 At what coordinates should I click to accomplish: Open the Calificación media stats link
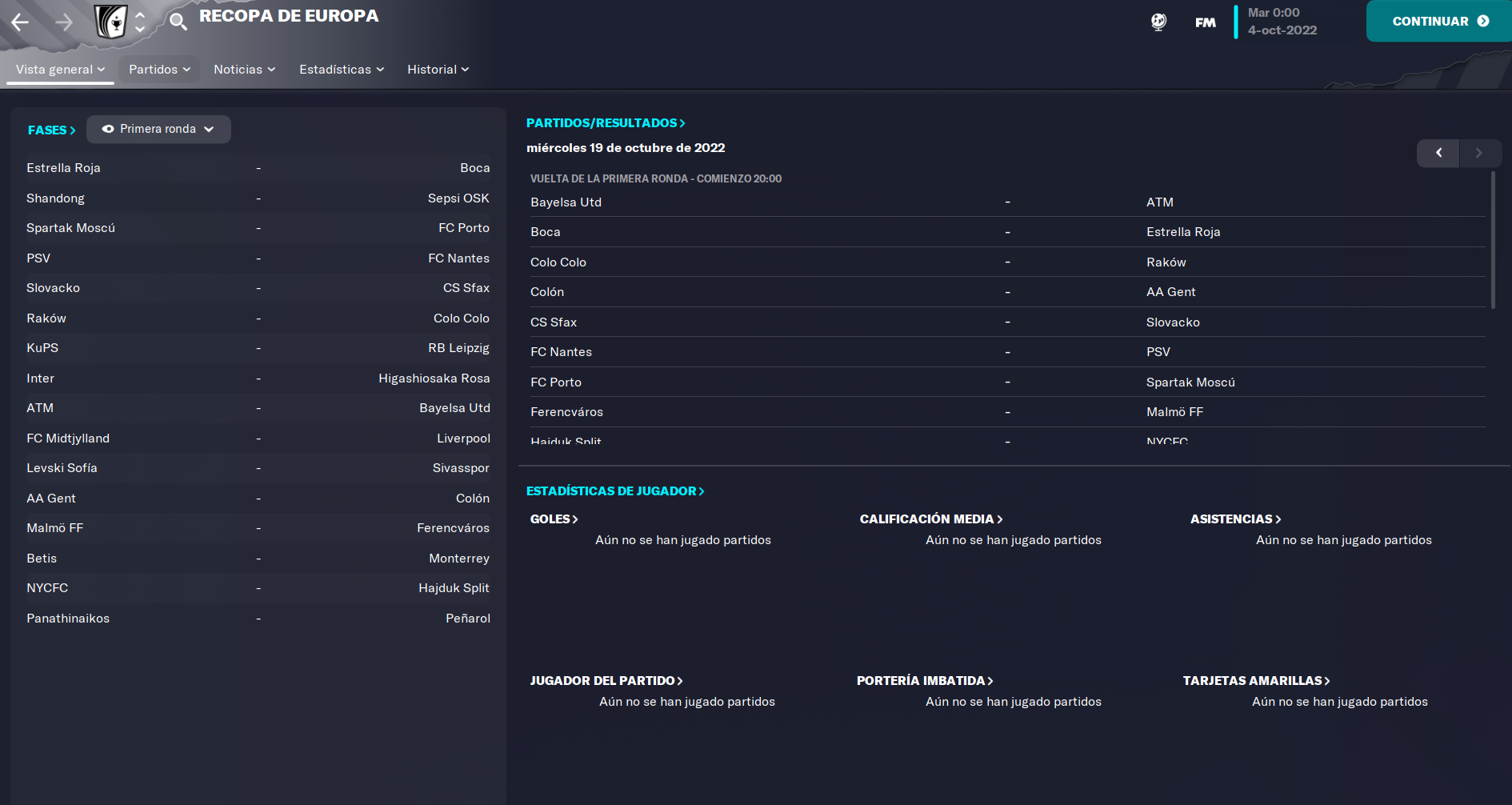931,519
